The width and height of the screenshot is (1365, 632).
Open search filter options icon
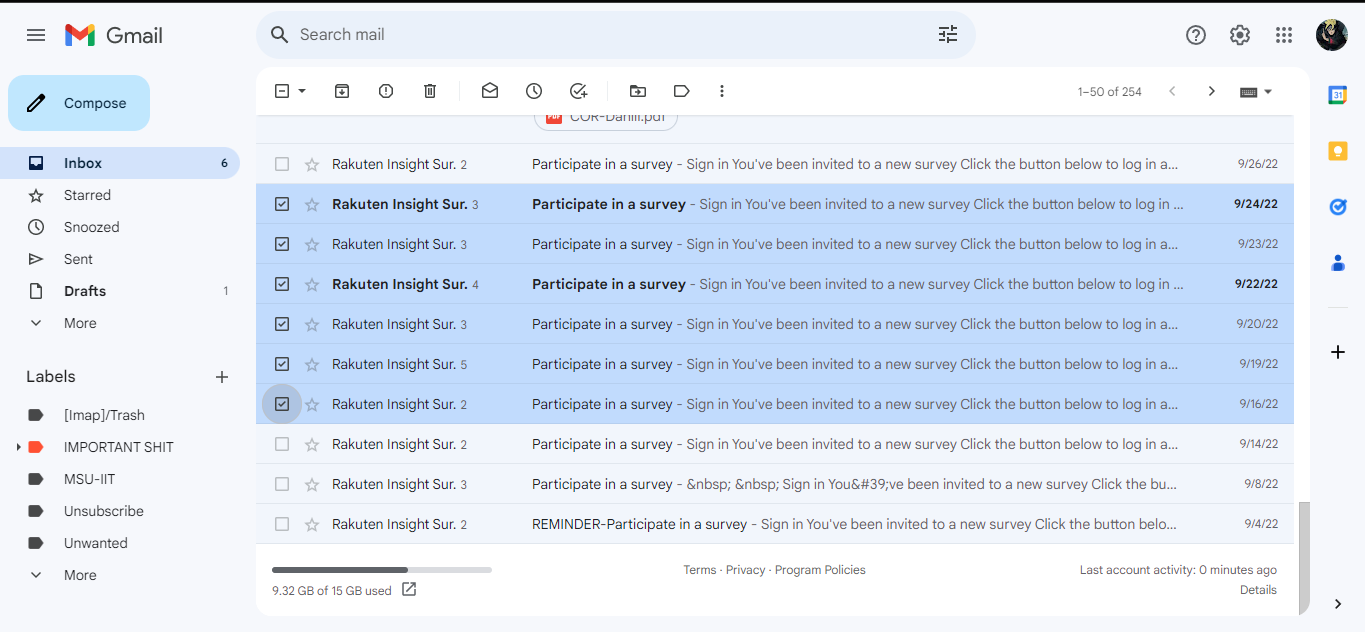pyautogui.click(x=948, y=35)
